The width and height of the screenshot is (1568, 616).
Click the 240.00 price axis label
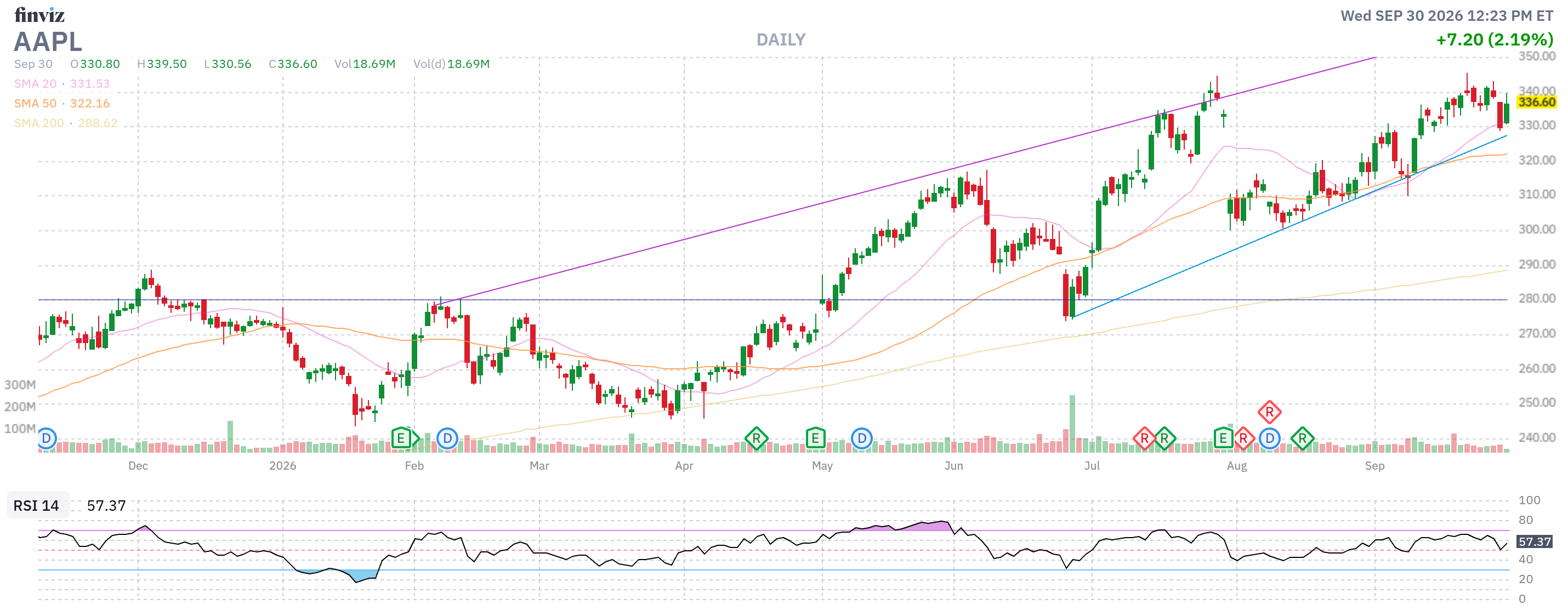[x=1536, y=437]
